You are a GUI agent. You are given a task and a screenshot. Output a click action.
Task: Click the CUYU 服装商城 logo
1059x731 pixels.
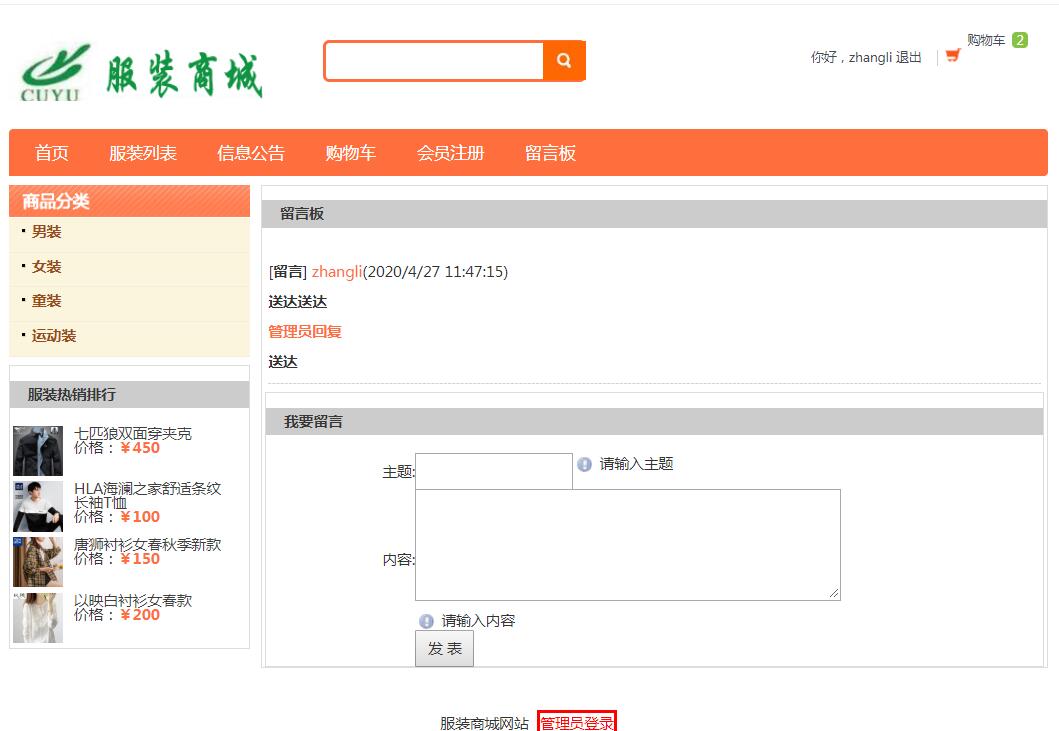(x=141, y=72)
